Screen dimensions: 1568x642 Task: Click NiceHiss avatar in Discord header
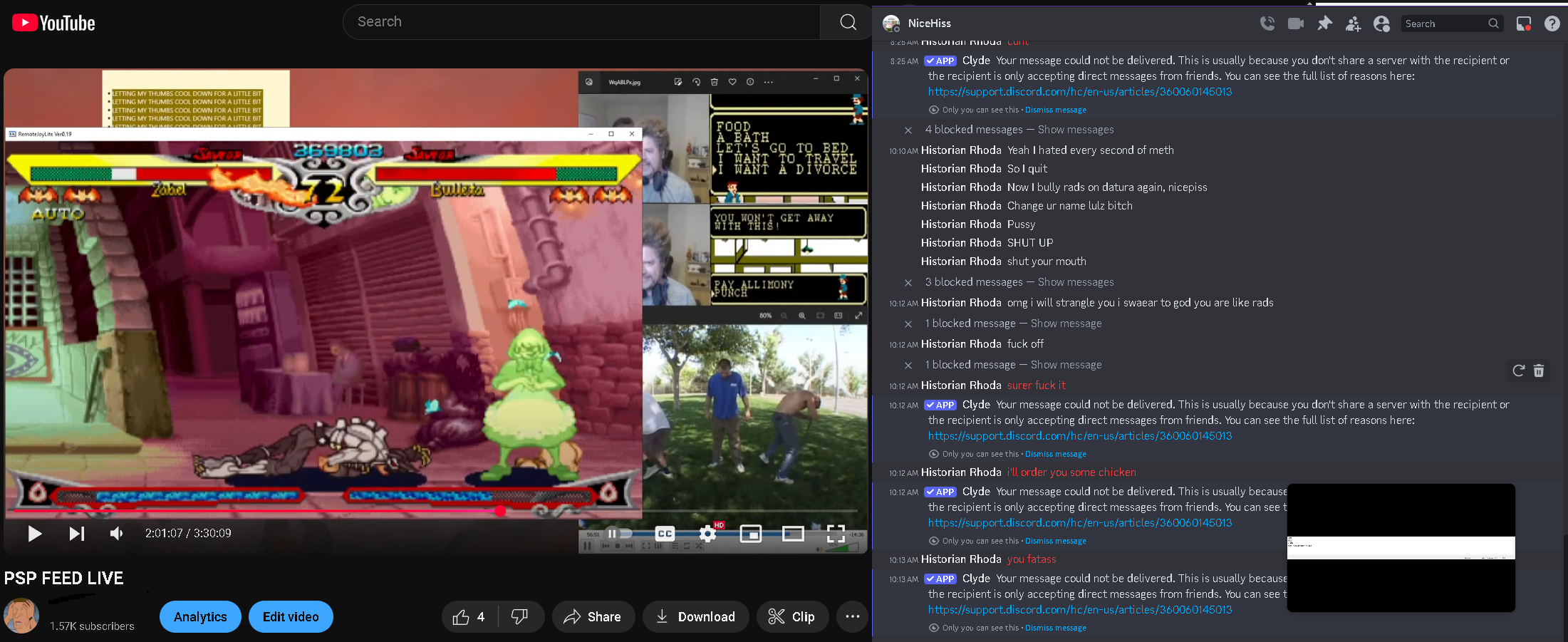[x=891, y=24]
